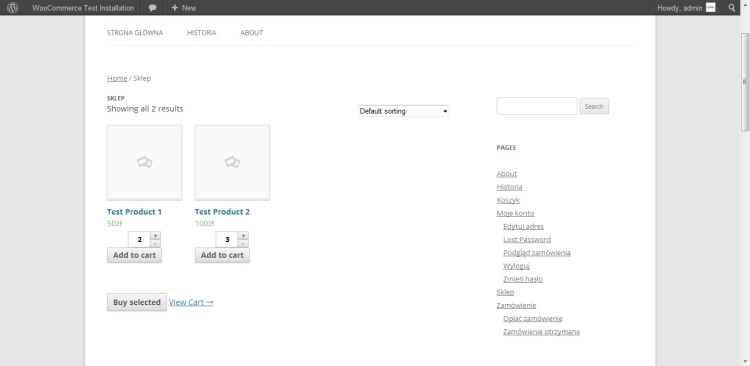Open the Historia nav item
This screenshot has width=750, height=366.
click(201, 33)
